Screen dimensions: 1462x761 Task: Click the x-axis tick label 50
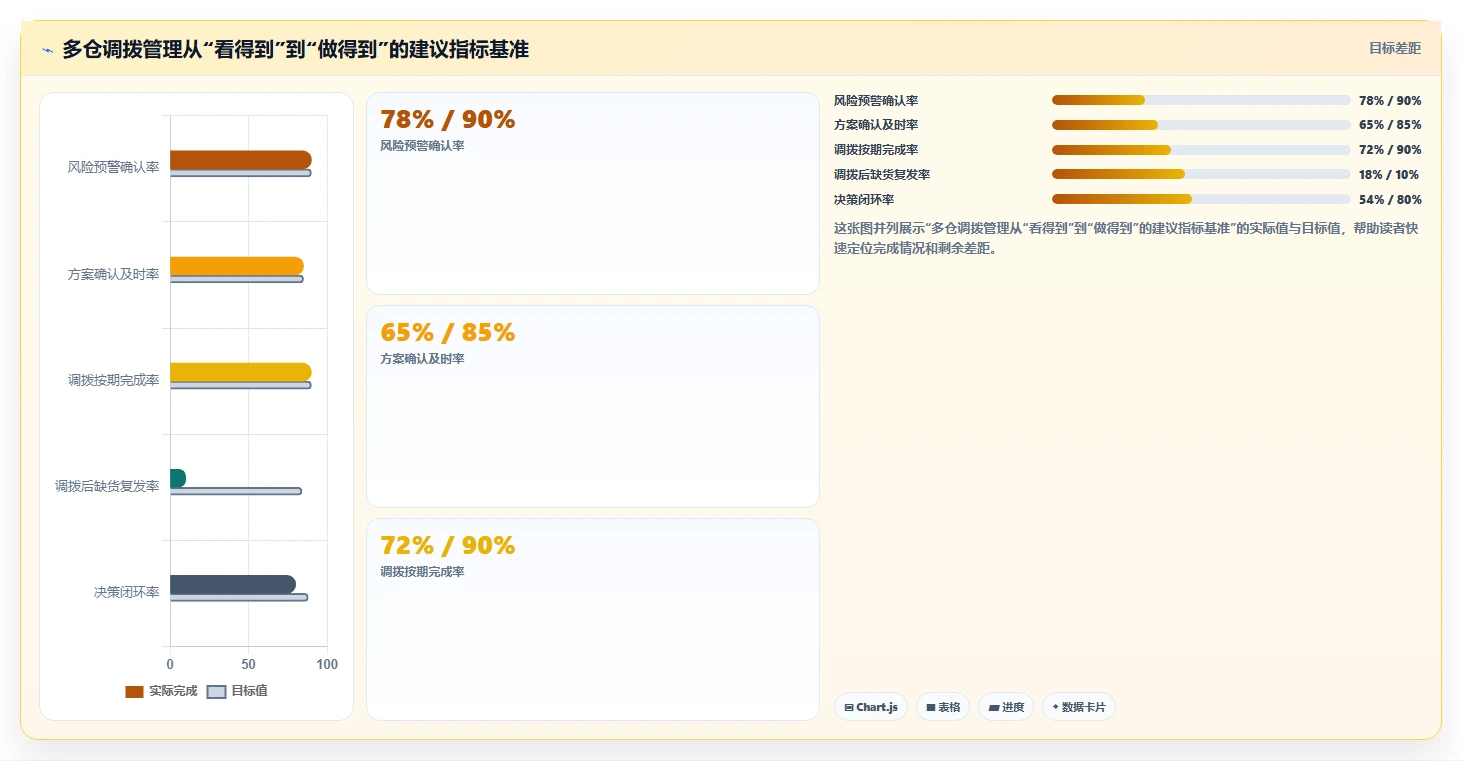248,664
